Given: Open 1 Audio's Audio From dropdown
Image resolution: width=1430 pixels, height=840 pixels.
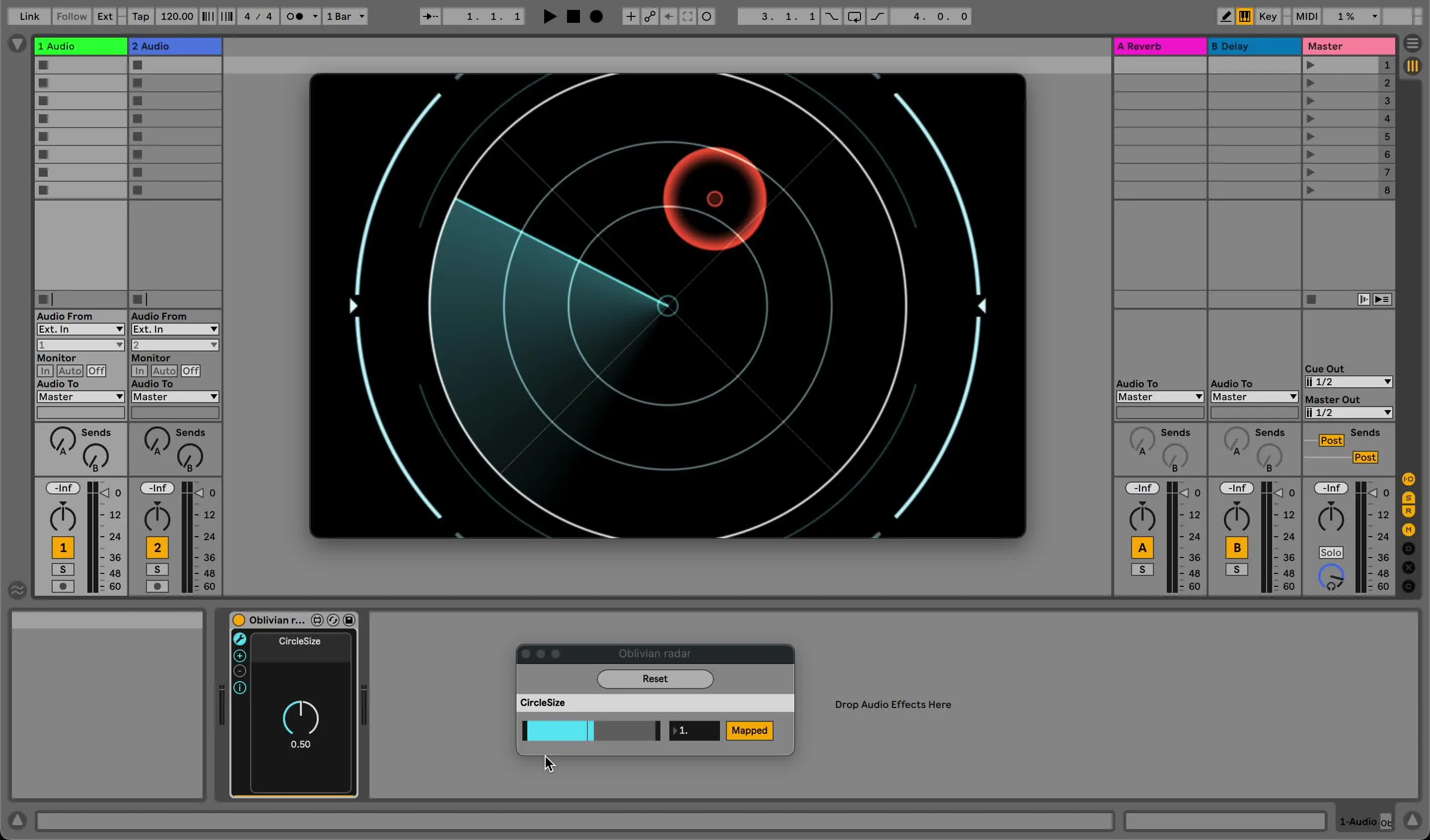Looking at the screenshot, I should click(80, 329).
